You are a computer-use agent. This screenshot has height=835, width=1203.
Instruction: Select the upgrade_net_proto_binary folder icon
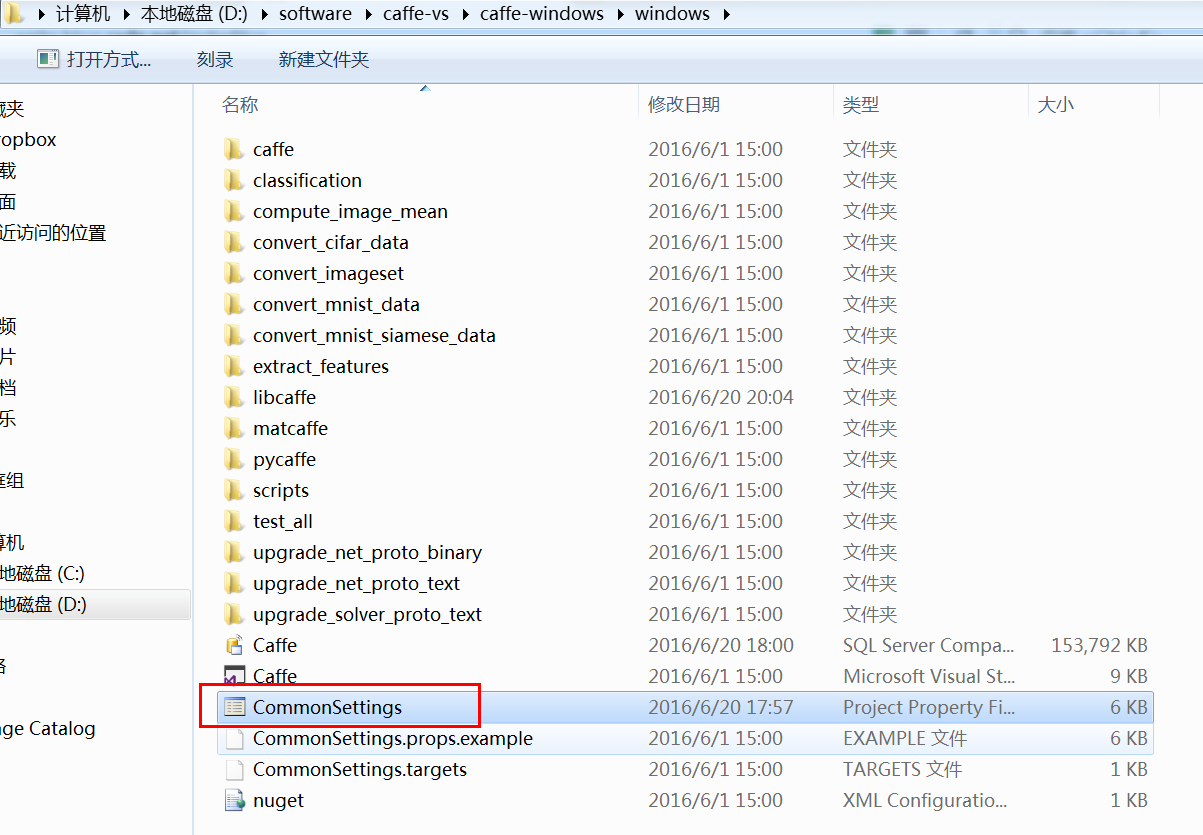[234, 552]
